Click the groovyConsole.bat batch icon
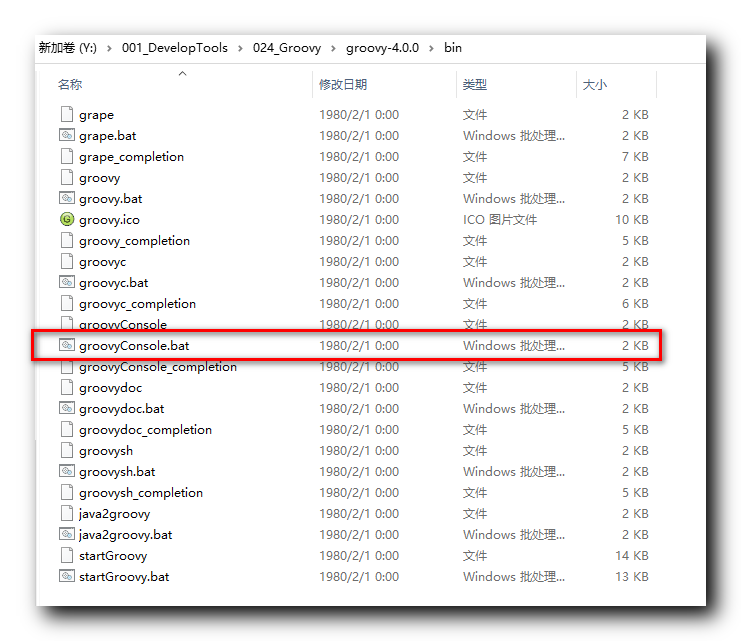The height and width of the screenshot is (641, 741). click(x=67, y=345)
